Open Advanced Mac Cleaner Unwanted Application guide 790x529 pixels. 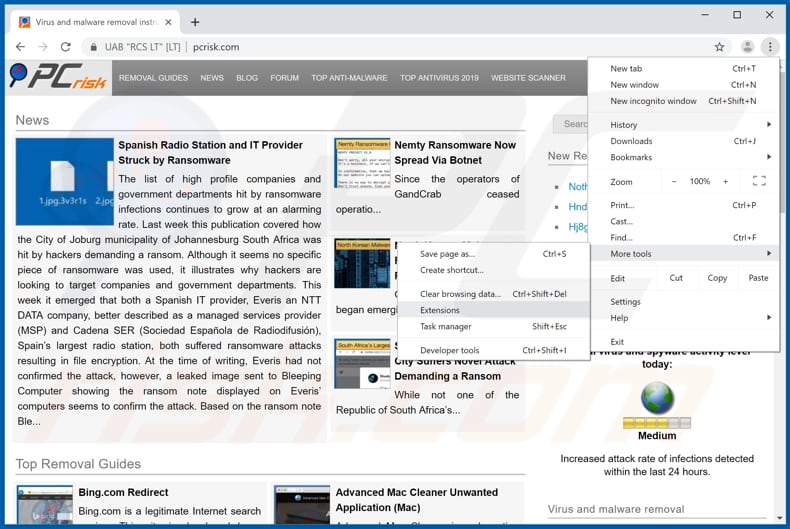pos(417,500)
